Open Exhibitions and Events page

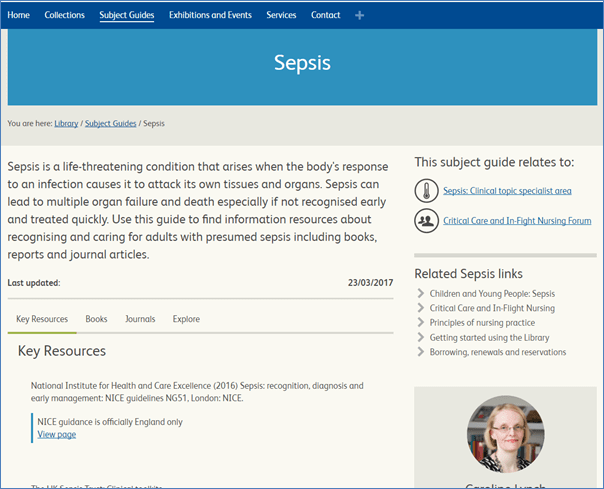point(210,15)
